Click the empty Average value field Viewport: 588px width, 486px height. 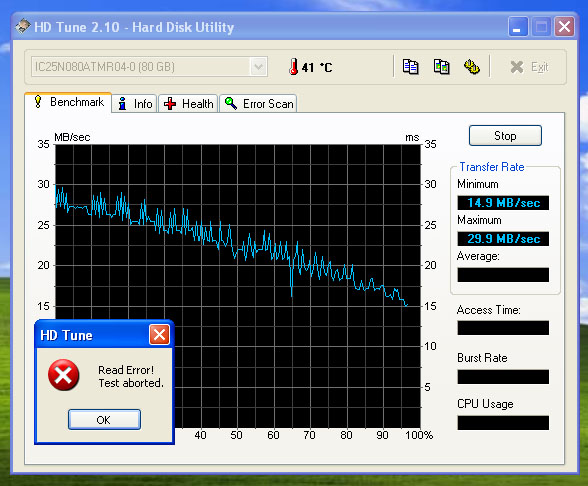tap(503, 275)
